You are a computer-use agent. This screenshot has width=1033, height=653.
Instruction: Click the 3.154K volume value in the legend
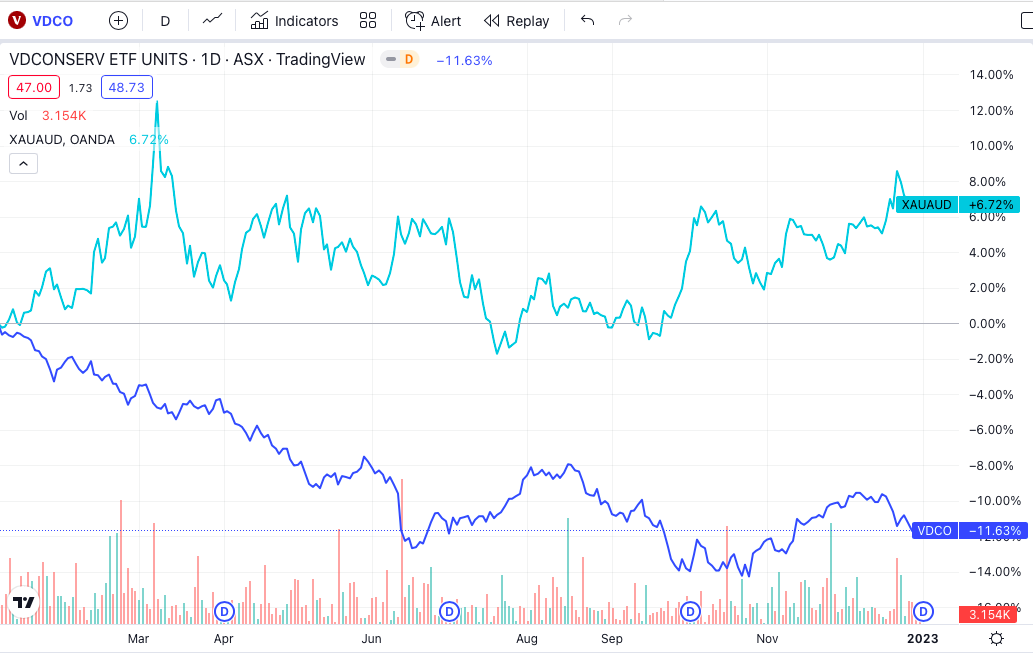[x=64, y=115]
